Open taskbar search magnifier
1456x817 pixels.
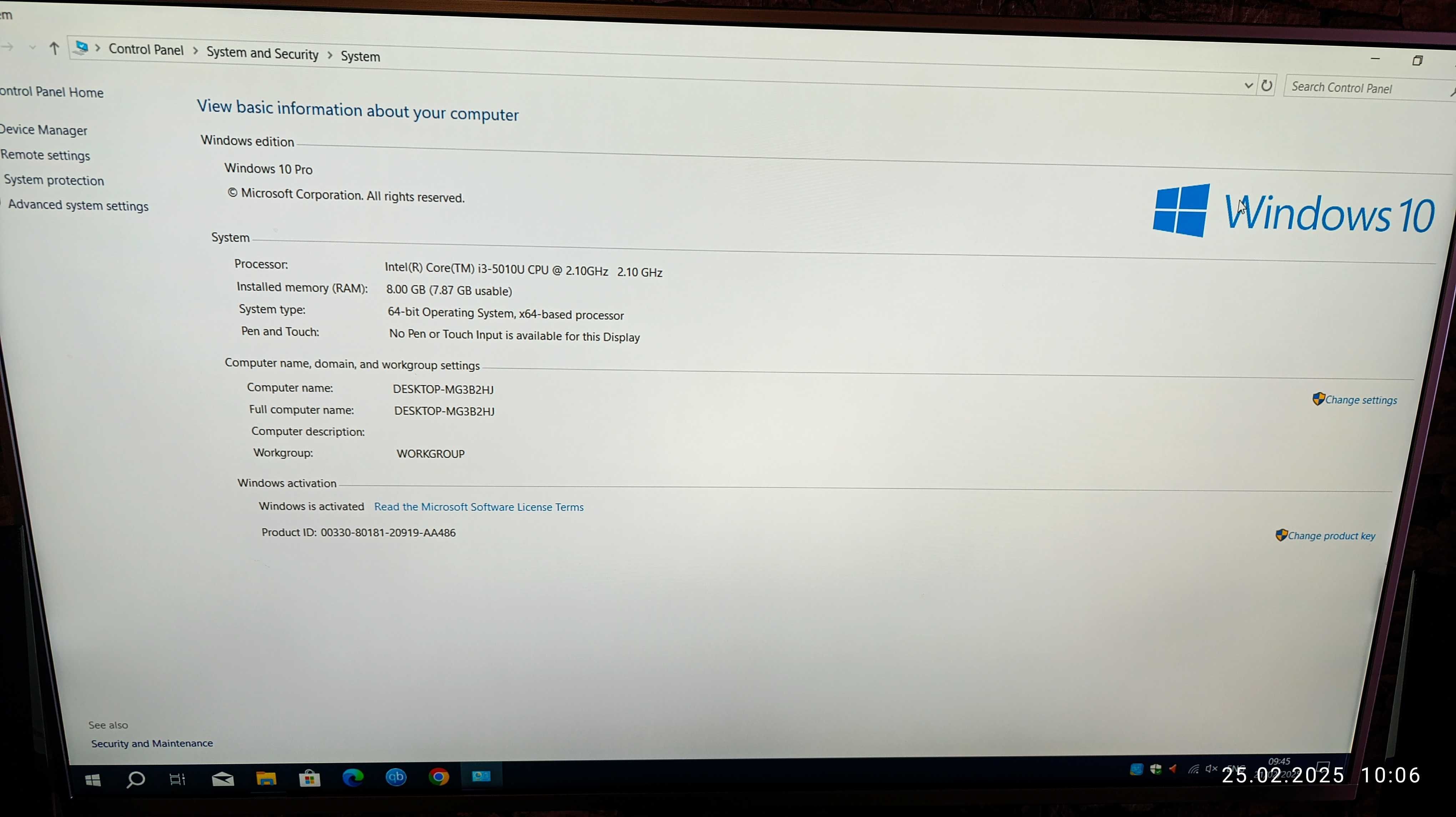click(135, 780)
